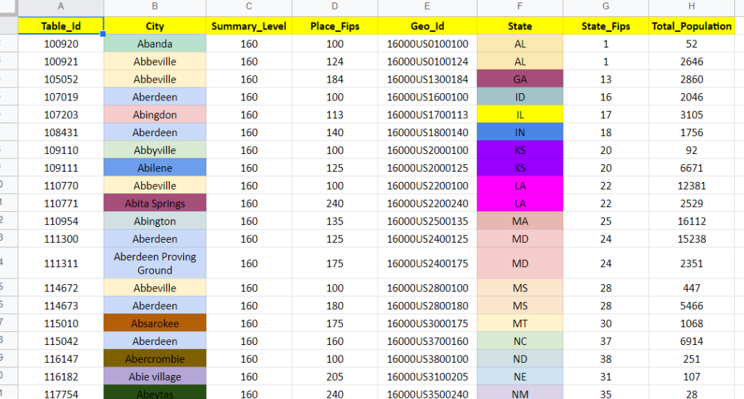The width and height of the screenshot is (744, 399).
Task: Select Place_Fips value 205
Action: click(x=335, y=377)
